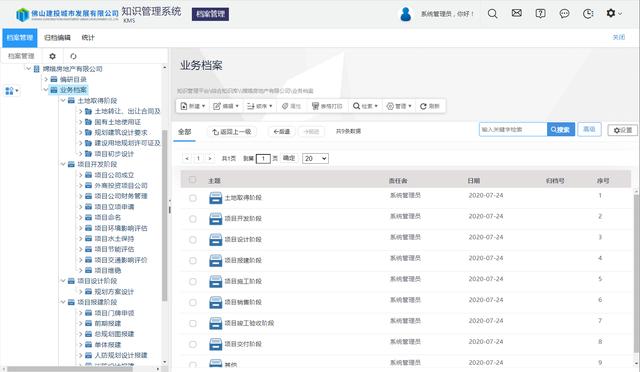Click the gear icon in tree panel header
Screen dimensions: 640x372
(52, 56)
